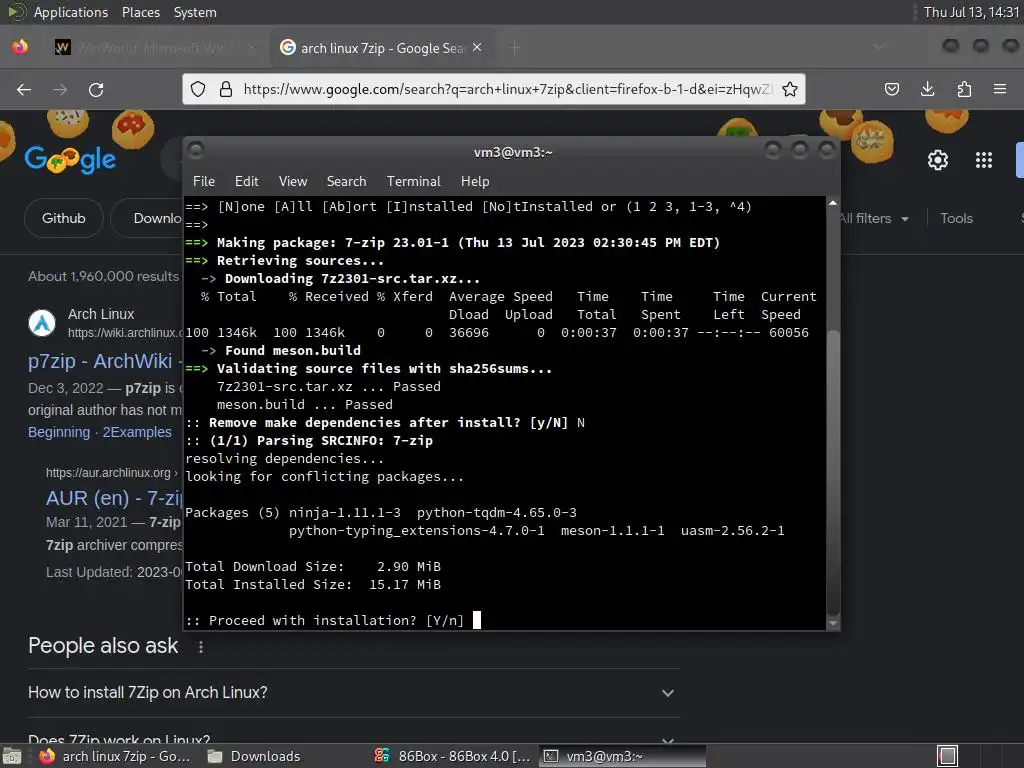Image resolution: width=1024 pixels, height=768 pixels.
Task: Open the System menu in top panel
Action: (x=195, y=12)
